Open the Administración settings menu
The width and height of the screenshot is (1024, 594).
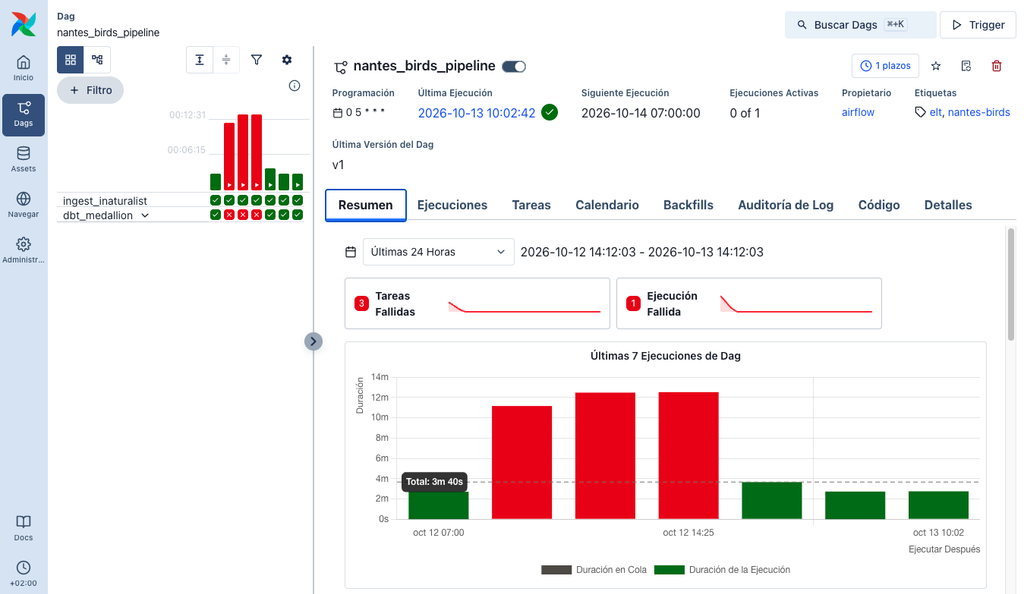(24, 251)
